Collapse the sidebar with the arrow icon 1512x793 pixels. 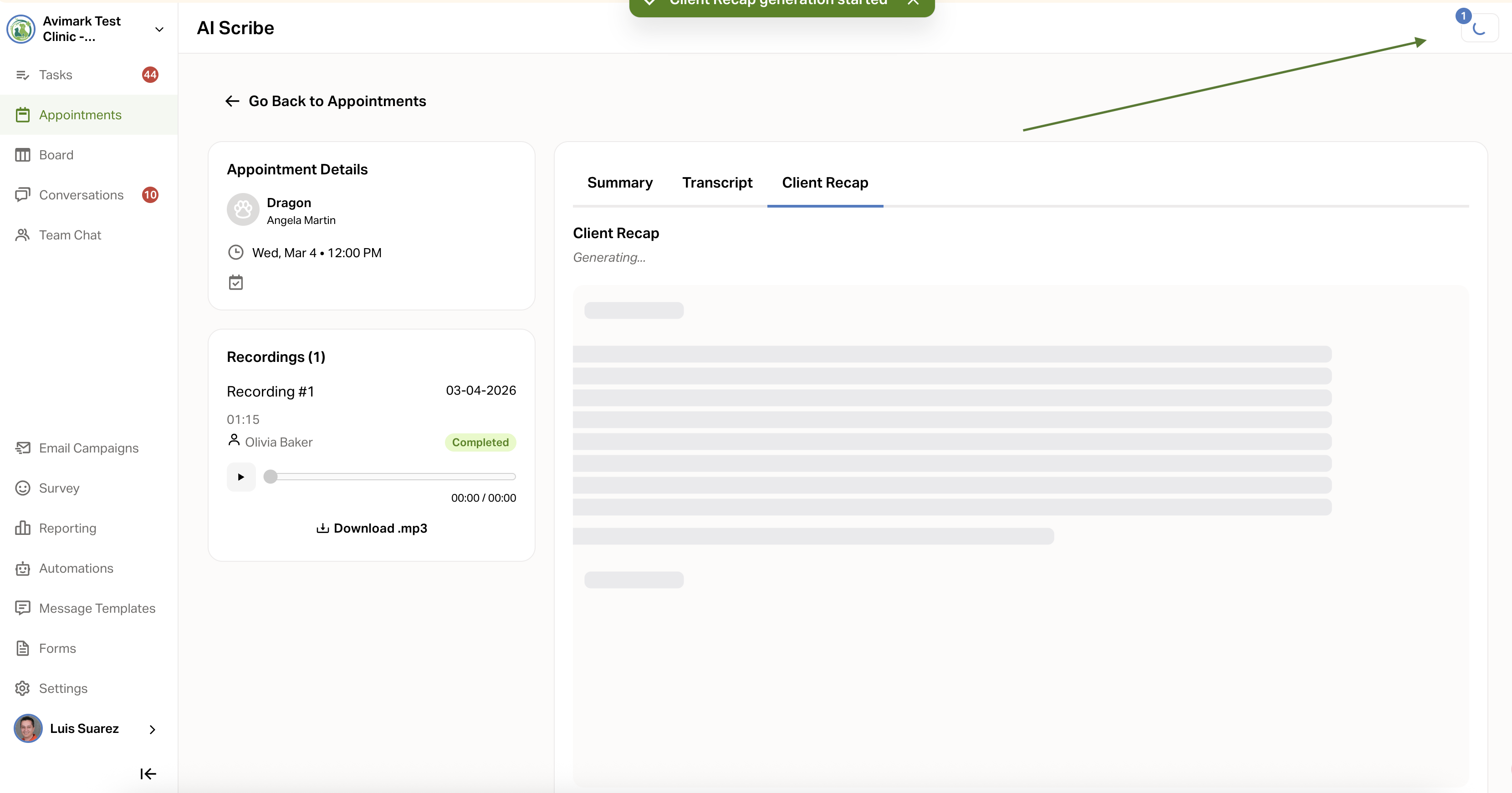(148, 773)
